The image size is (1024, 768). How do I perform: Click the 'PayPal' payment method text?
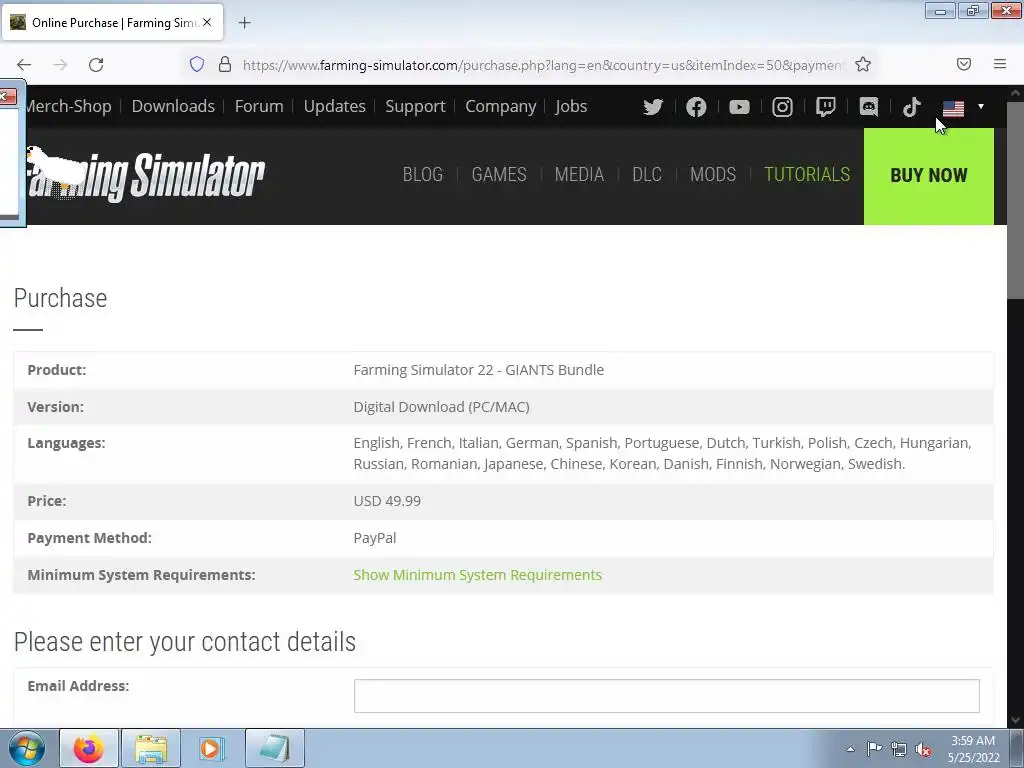tap(375, 538)
